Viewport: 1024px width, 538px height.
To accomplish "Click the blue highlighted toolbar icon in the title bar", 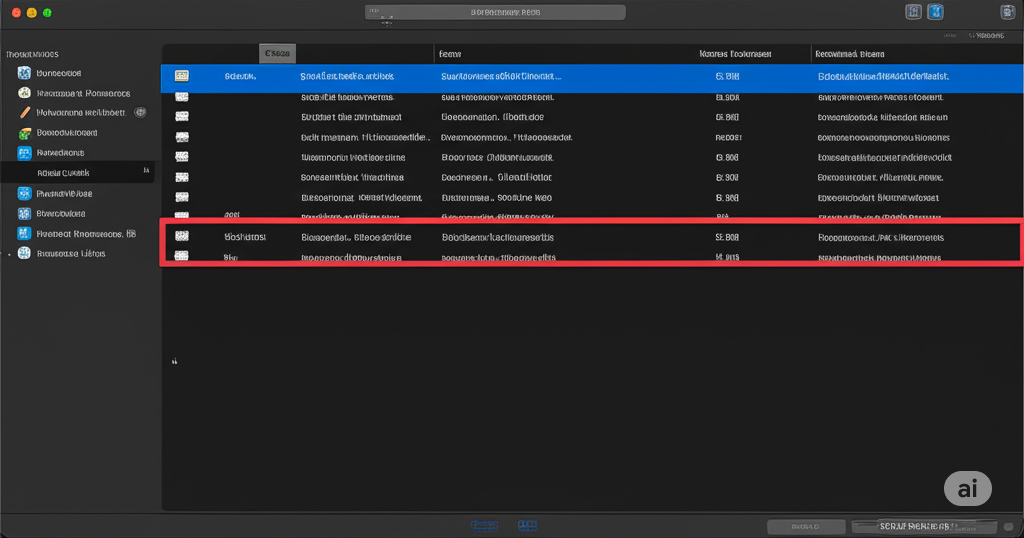I will 935,12.
